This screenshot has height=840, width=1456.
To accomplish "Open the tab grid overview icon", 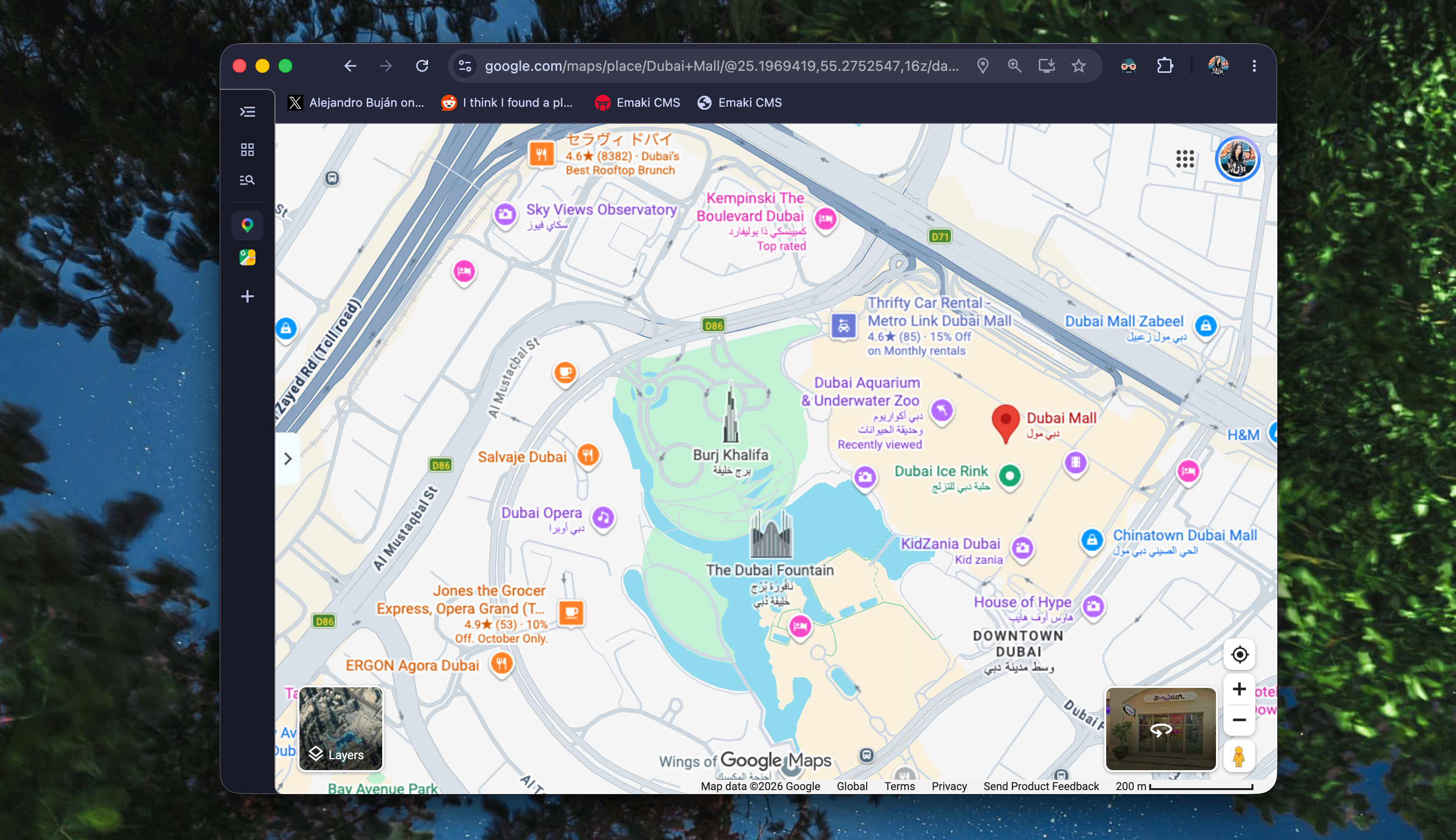I will [x=247, y=150].
